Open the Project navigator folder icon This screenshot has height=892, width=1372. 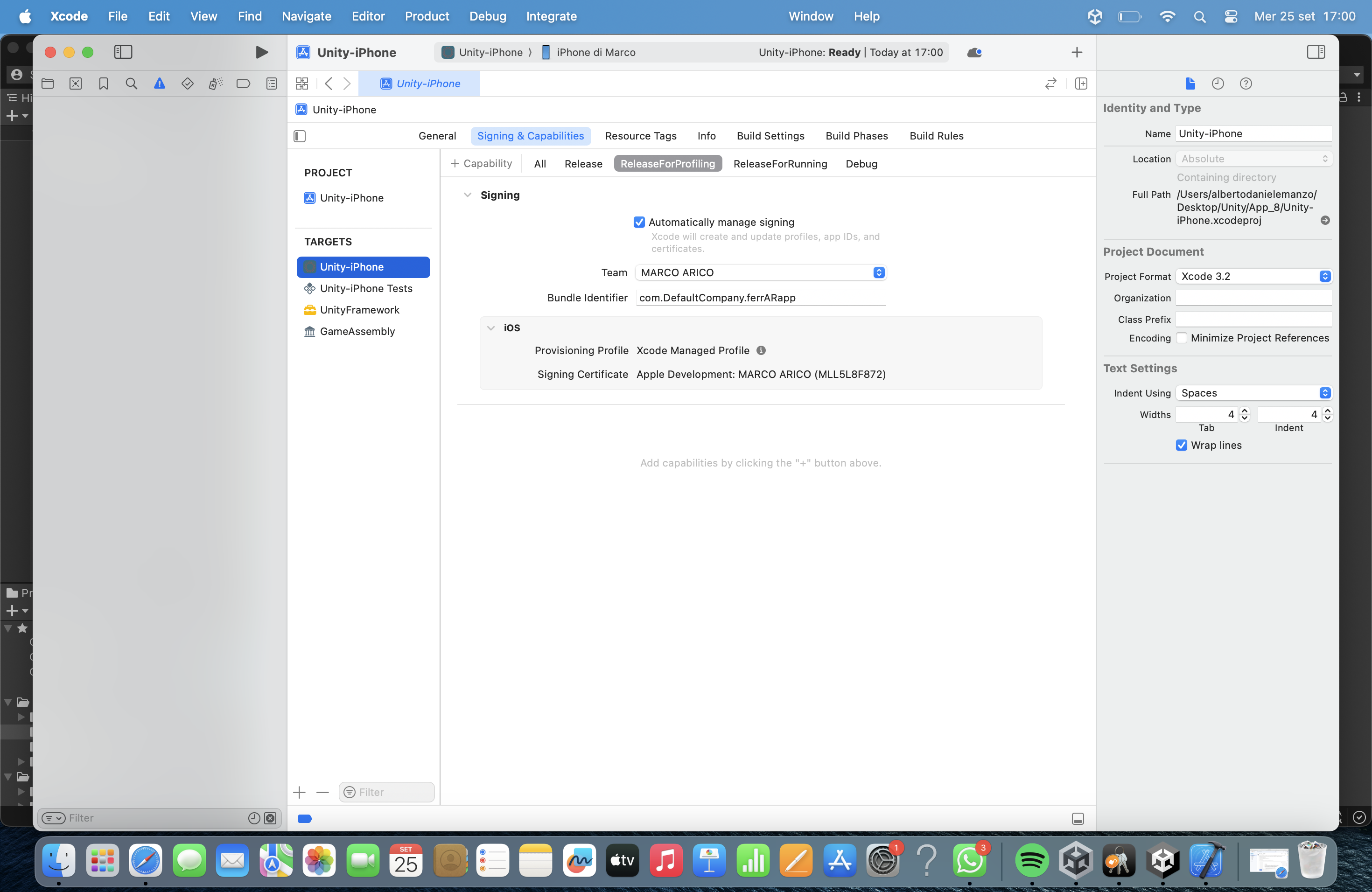tap(48, 84)
